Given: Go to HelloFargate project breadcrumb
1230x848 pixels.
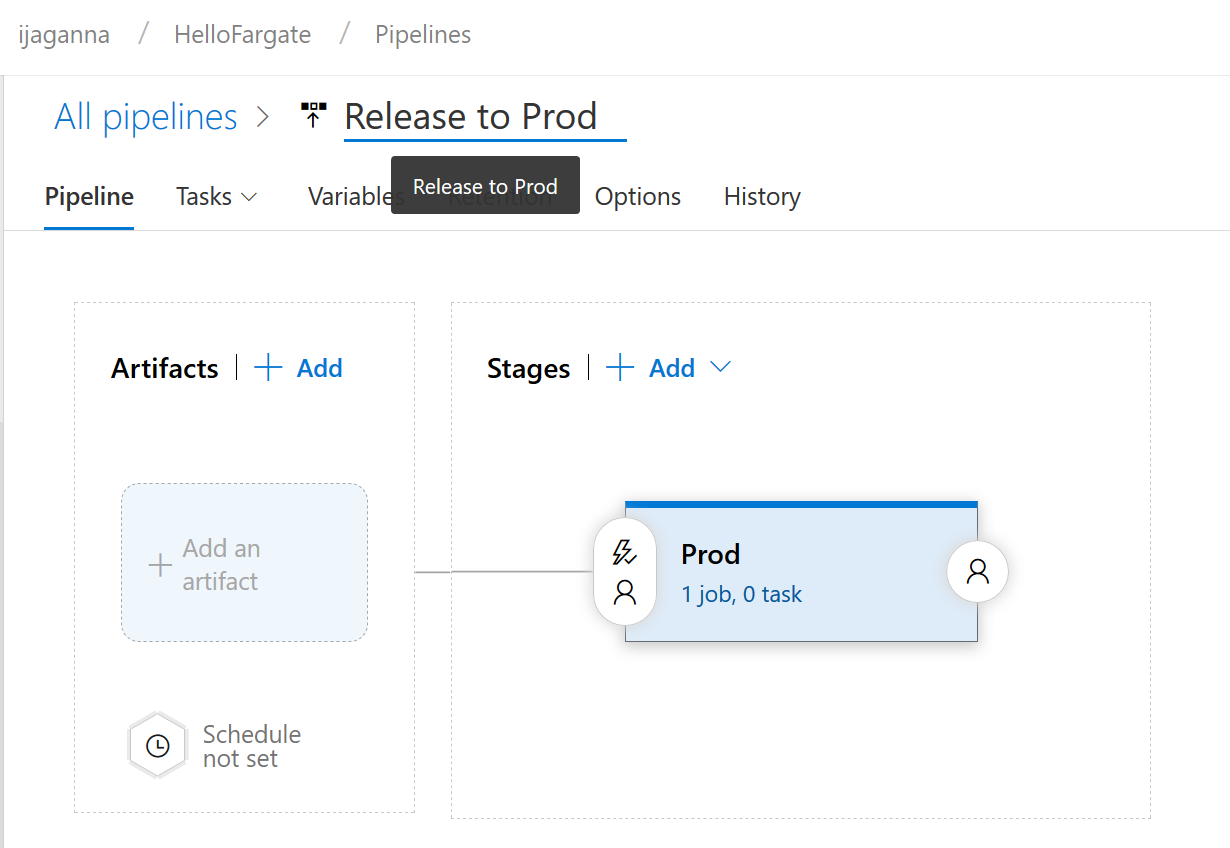Looking at the screenshot, I should point(242,35).
